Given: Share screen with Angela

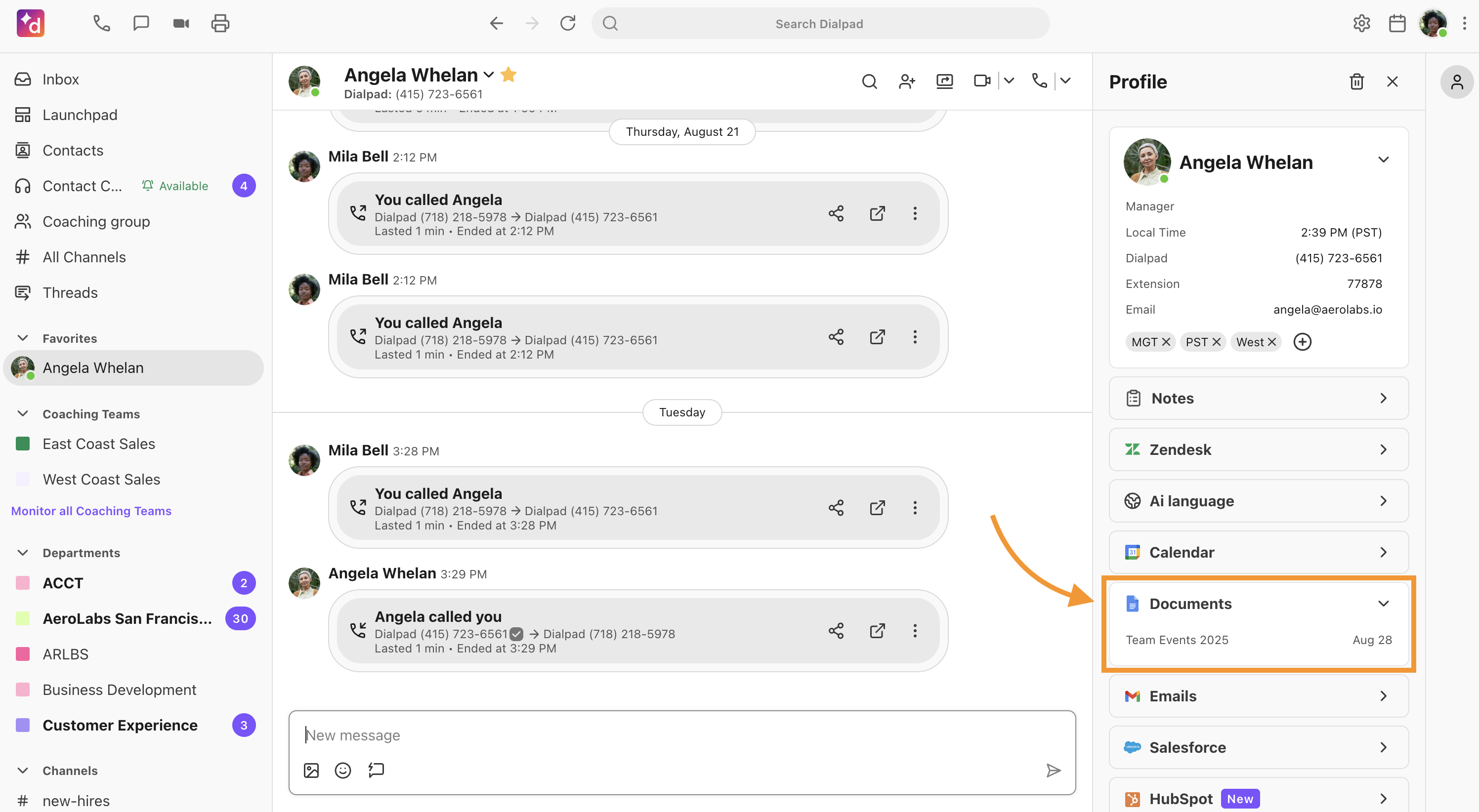Looking at the screenshot, I should 944,81.
